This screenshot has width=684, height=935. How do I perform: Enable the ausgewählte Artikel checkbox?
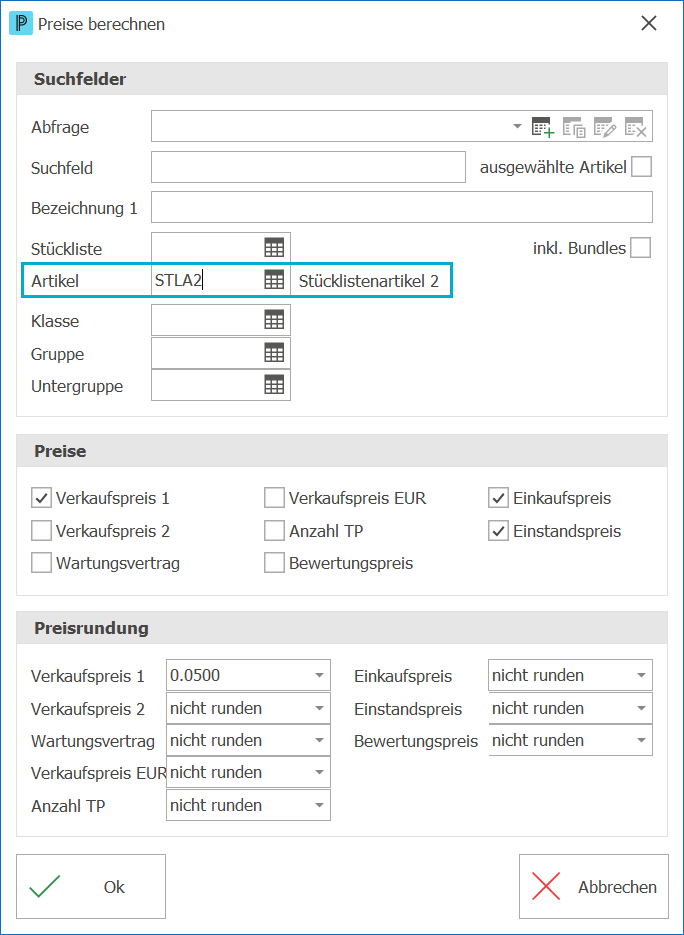(x=642, y=167)
